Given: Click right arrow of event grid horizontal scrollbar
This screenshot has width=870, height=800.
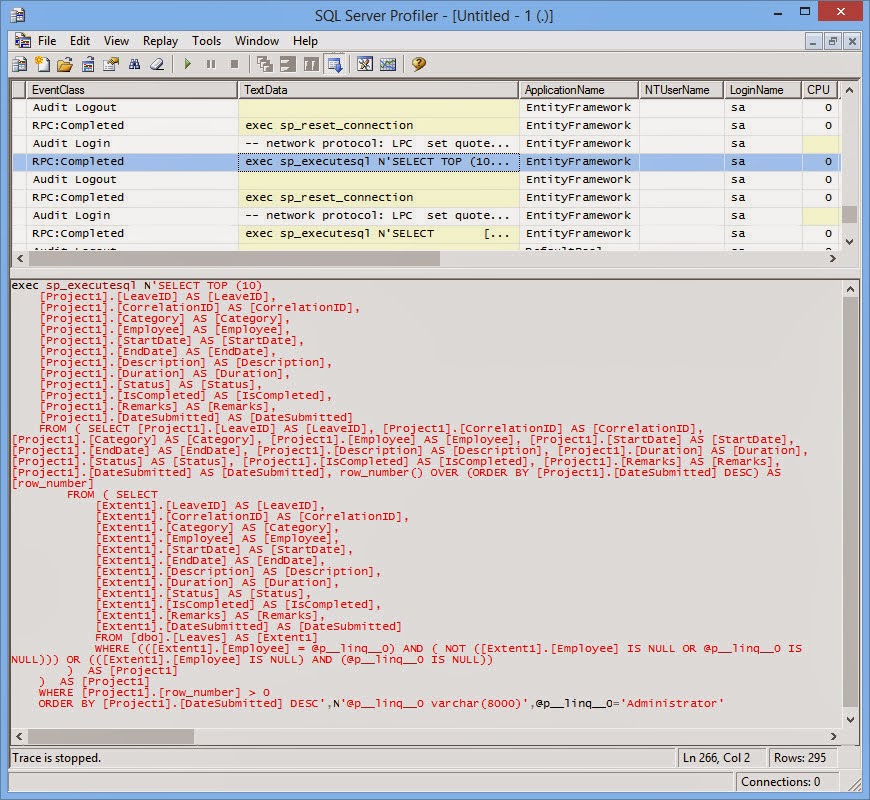Looking at the screenshot, I should (x=832, y=259).
